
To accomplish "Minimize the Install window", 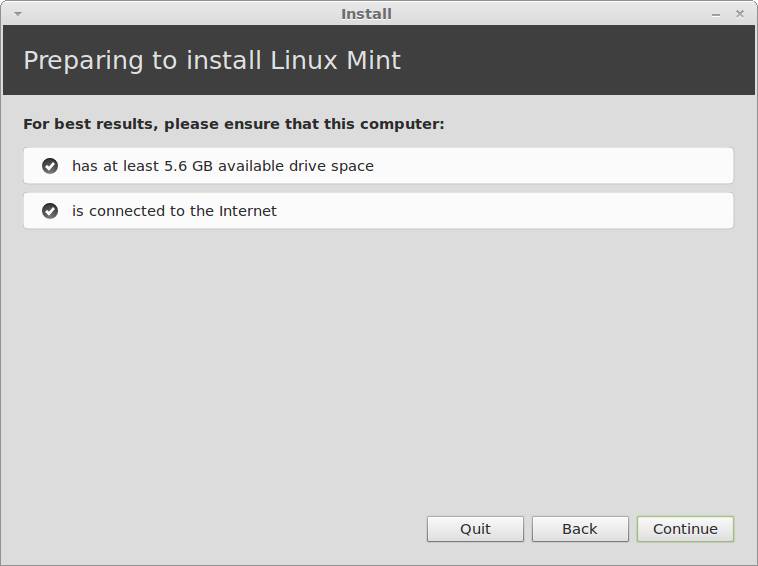I will [717, 14].
